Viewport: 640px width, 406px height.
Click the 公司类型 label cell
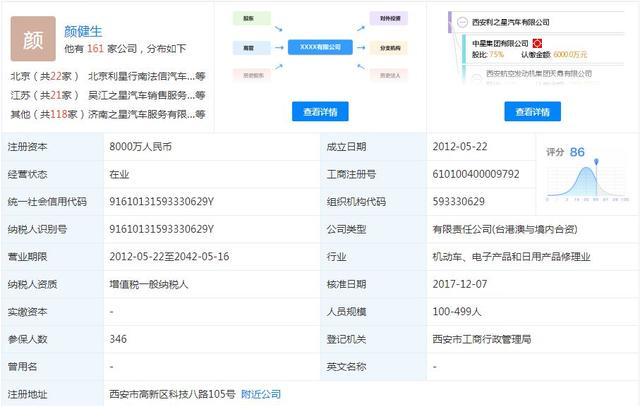point(373,229)
